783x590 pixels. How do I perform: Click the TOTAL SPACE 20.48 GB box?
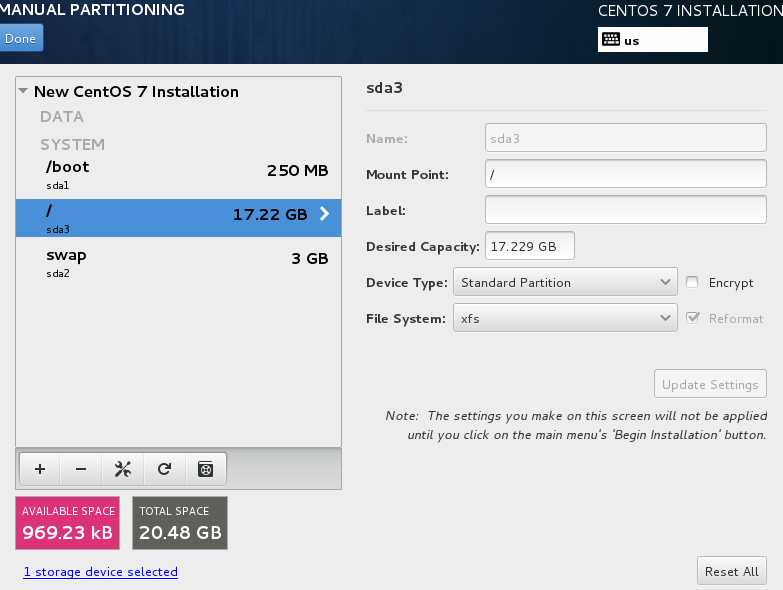tap(180, 523)
